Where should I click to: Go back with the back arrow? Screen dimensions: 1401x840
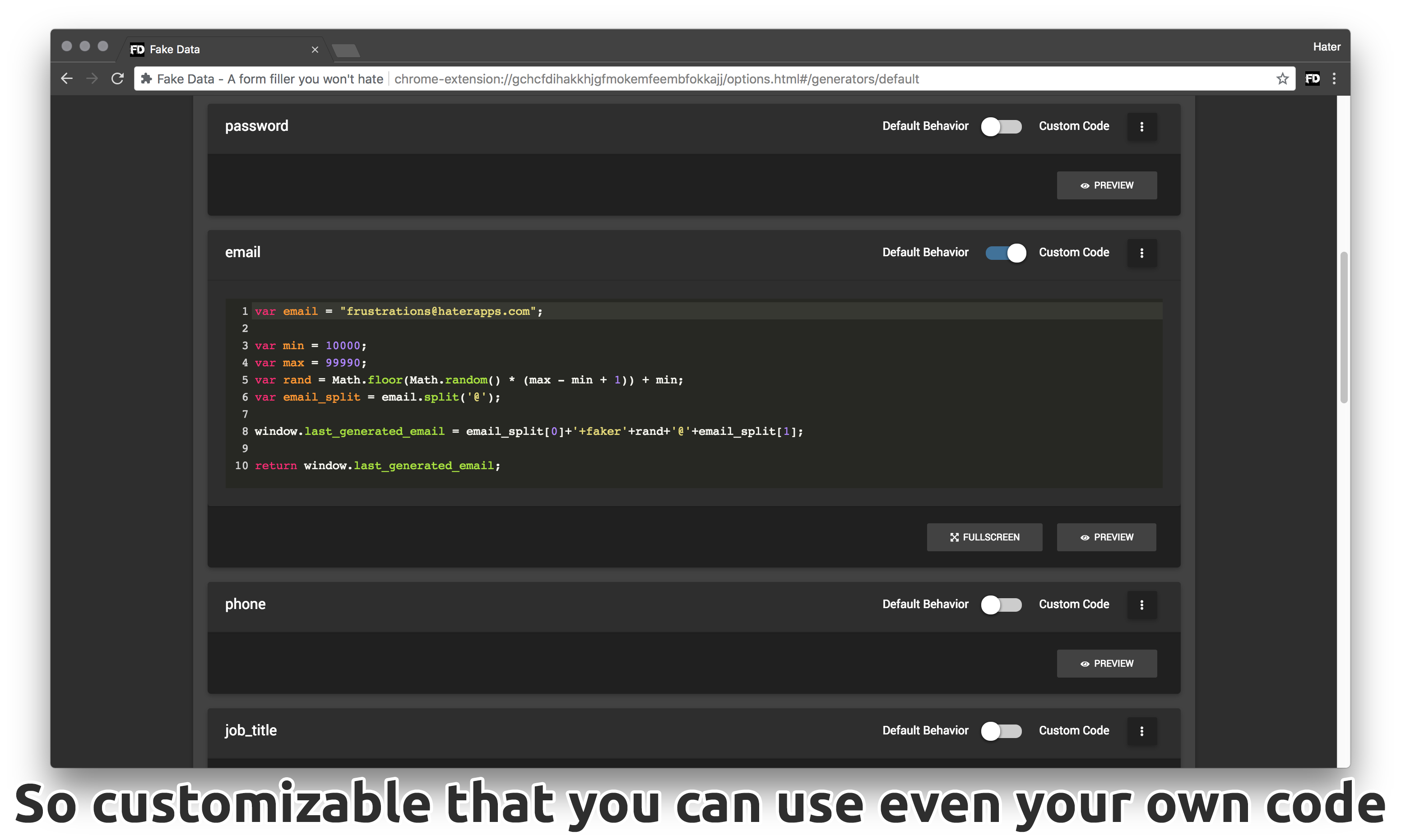coord(67,78)
